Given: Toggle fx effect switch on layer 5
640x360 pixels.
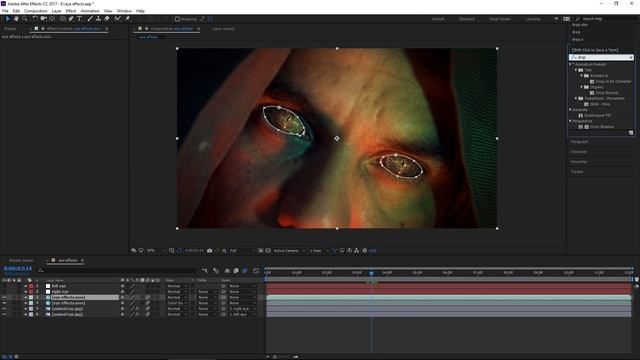Looking at the screenshot, I should click(x=137, y=309).
